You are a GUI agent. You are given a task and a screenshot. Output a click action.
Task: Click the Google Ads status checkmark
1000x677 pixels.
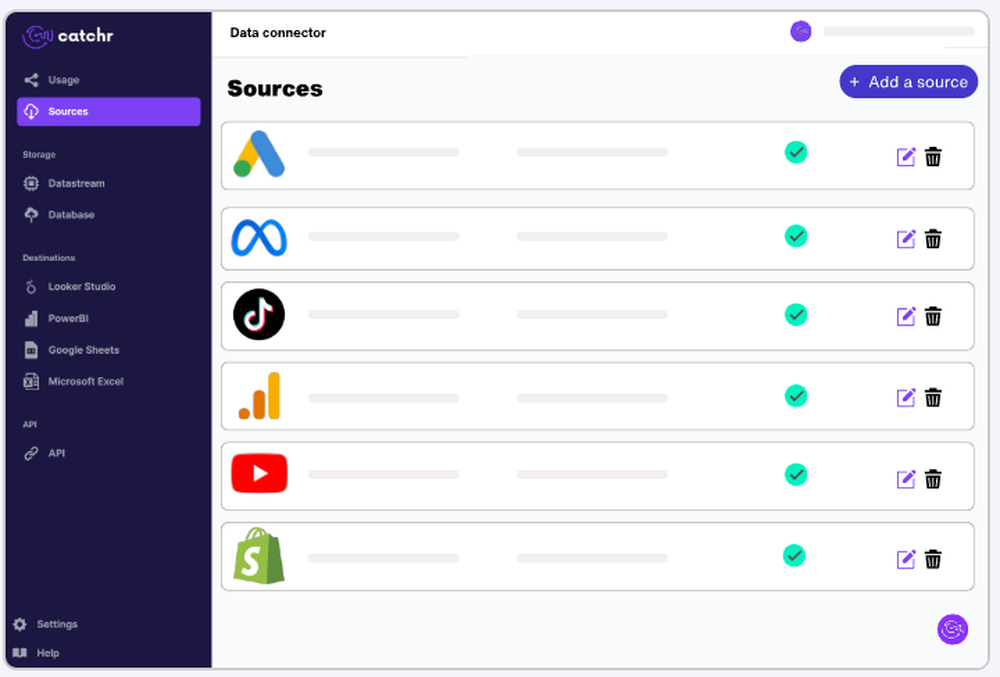click(x=796, y=152)
